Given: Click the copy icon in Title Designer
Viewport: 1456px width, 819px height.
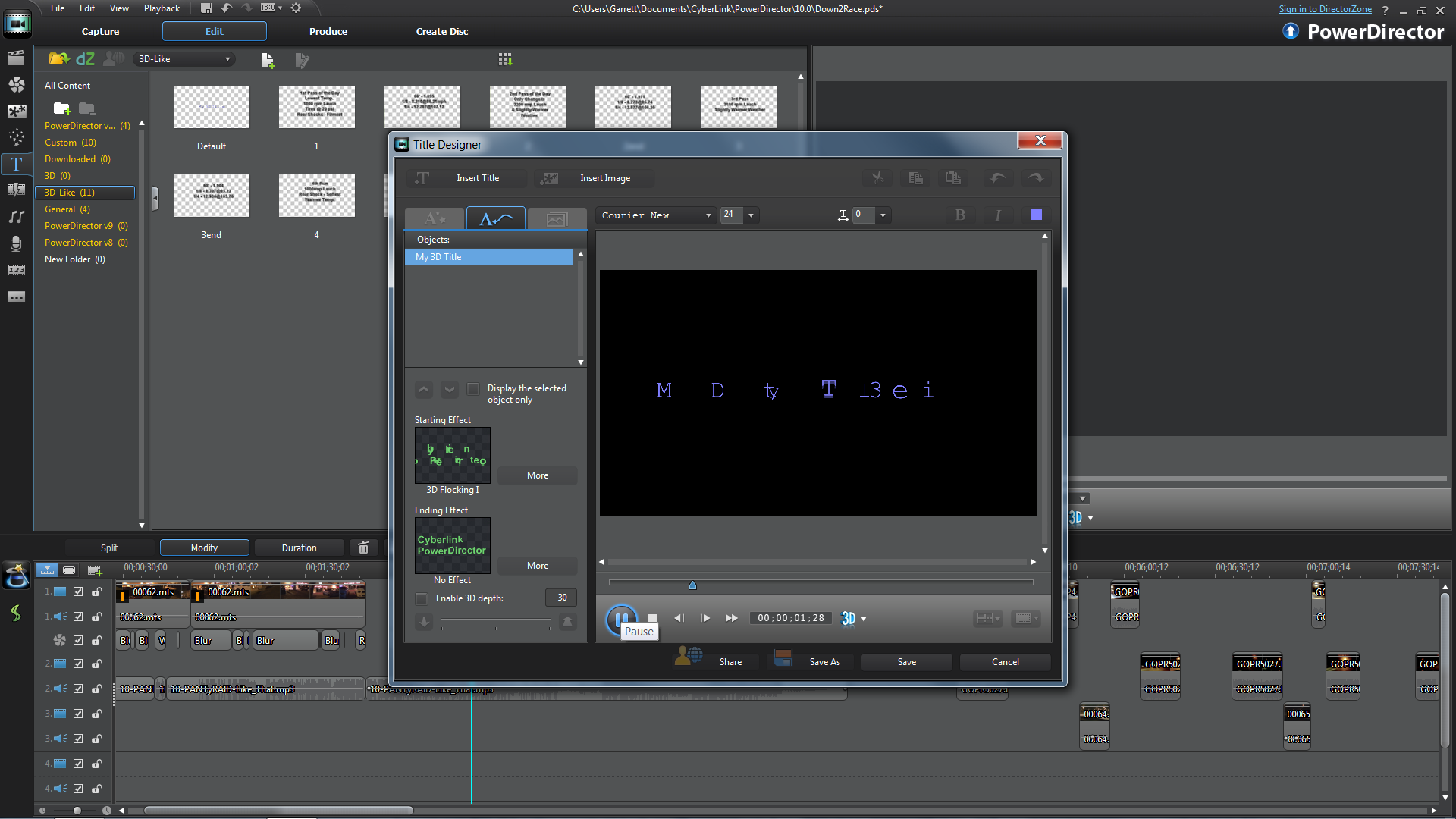Looking at the screenshot, I should pyautogui.click(x=915, y=177).
